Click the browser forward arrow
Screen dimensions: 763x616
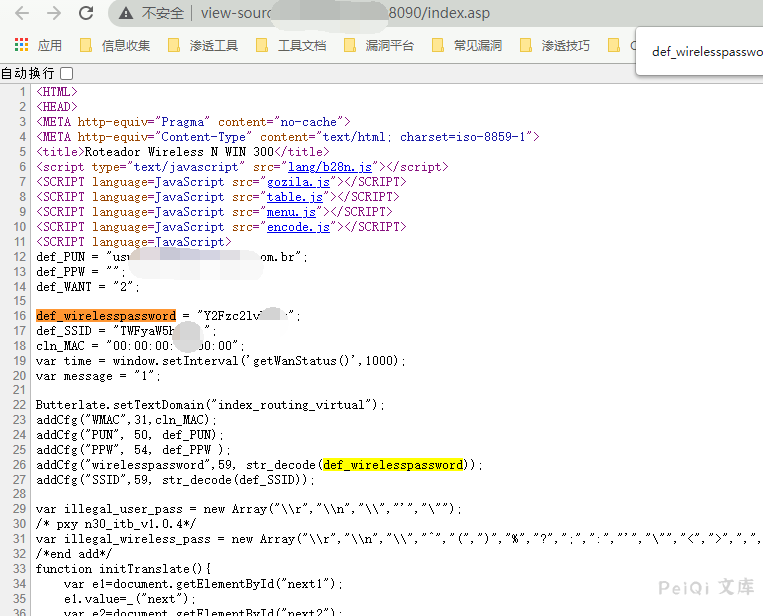click(54, 14)
